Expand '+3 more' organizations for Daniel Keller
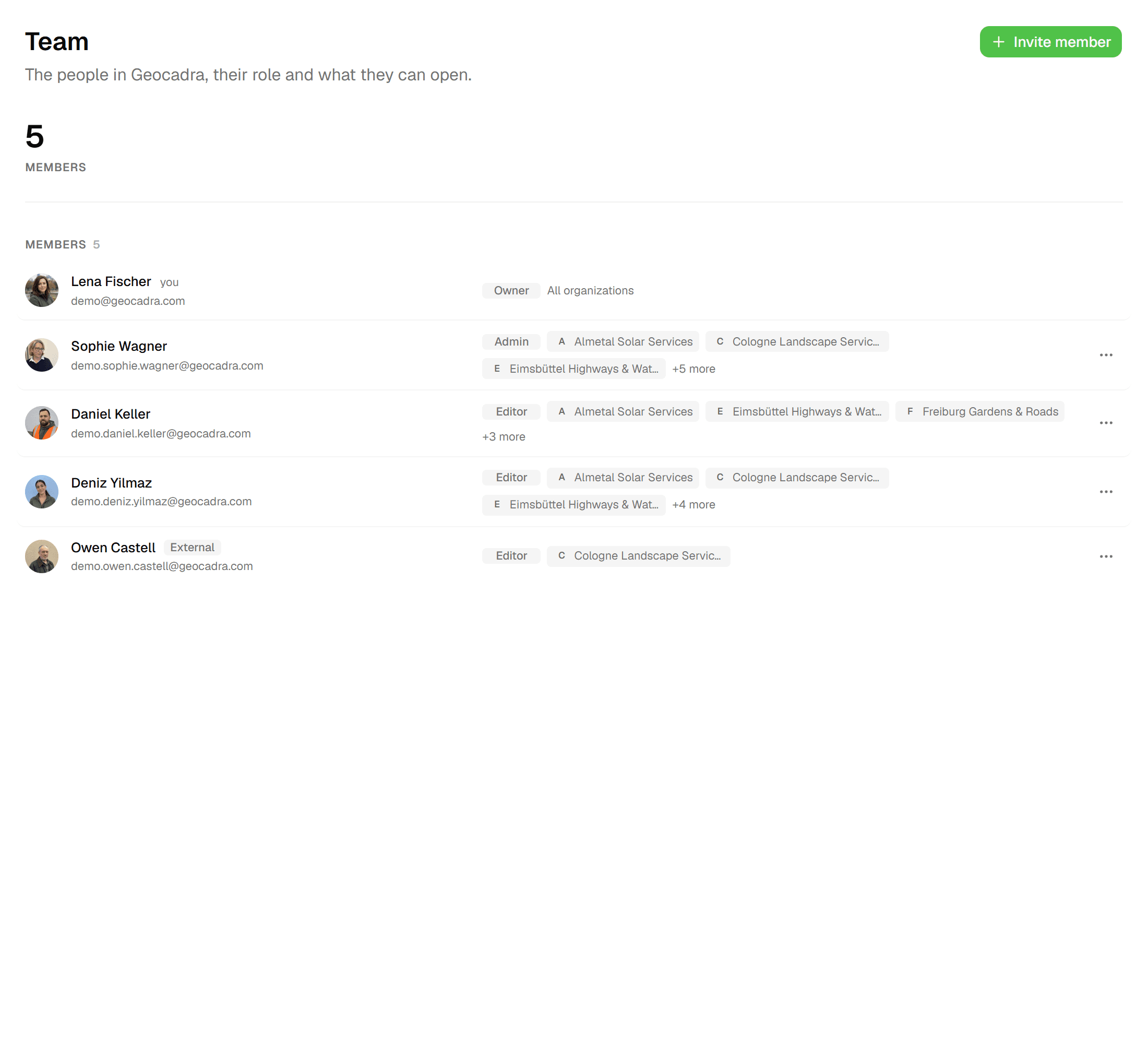 point(504,436)
